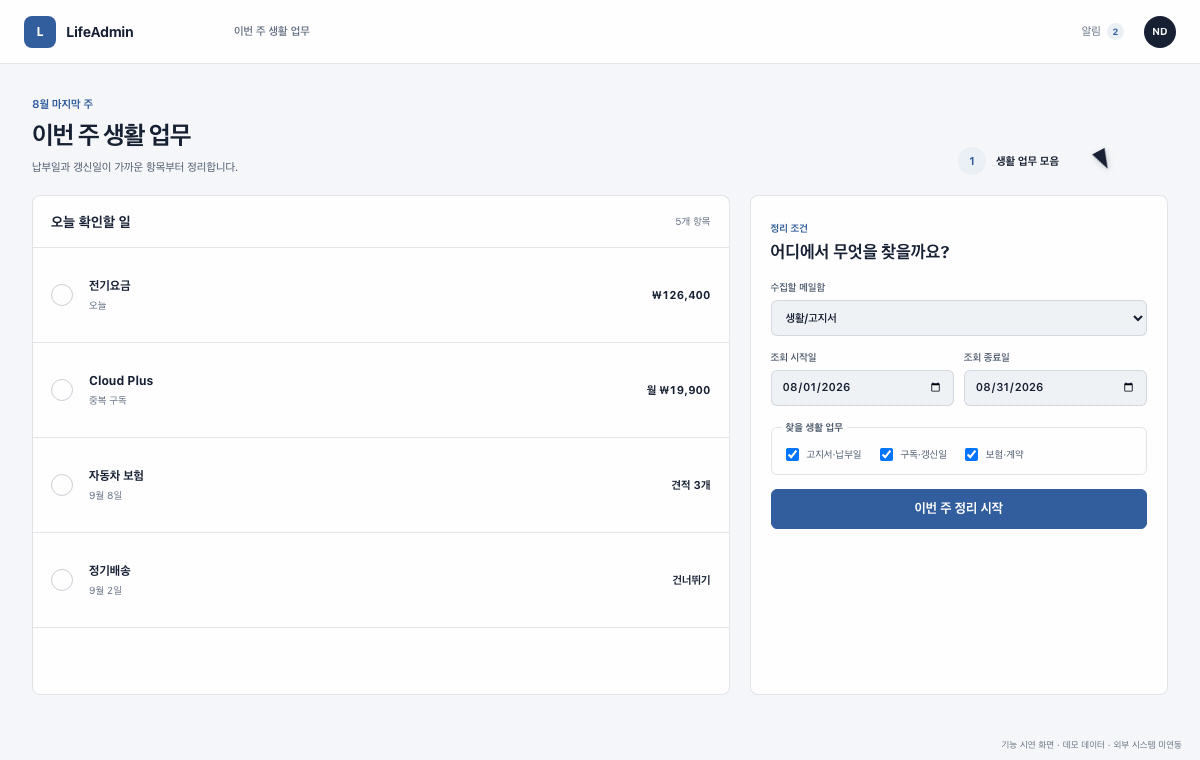Click the 전기요금 item title
The width and height of the screenshot is (1200, 760).
(x=110, y=285)
